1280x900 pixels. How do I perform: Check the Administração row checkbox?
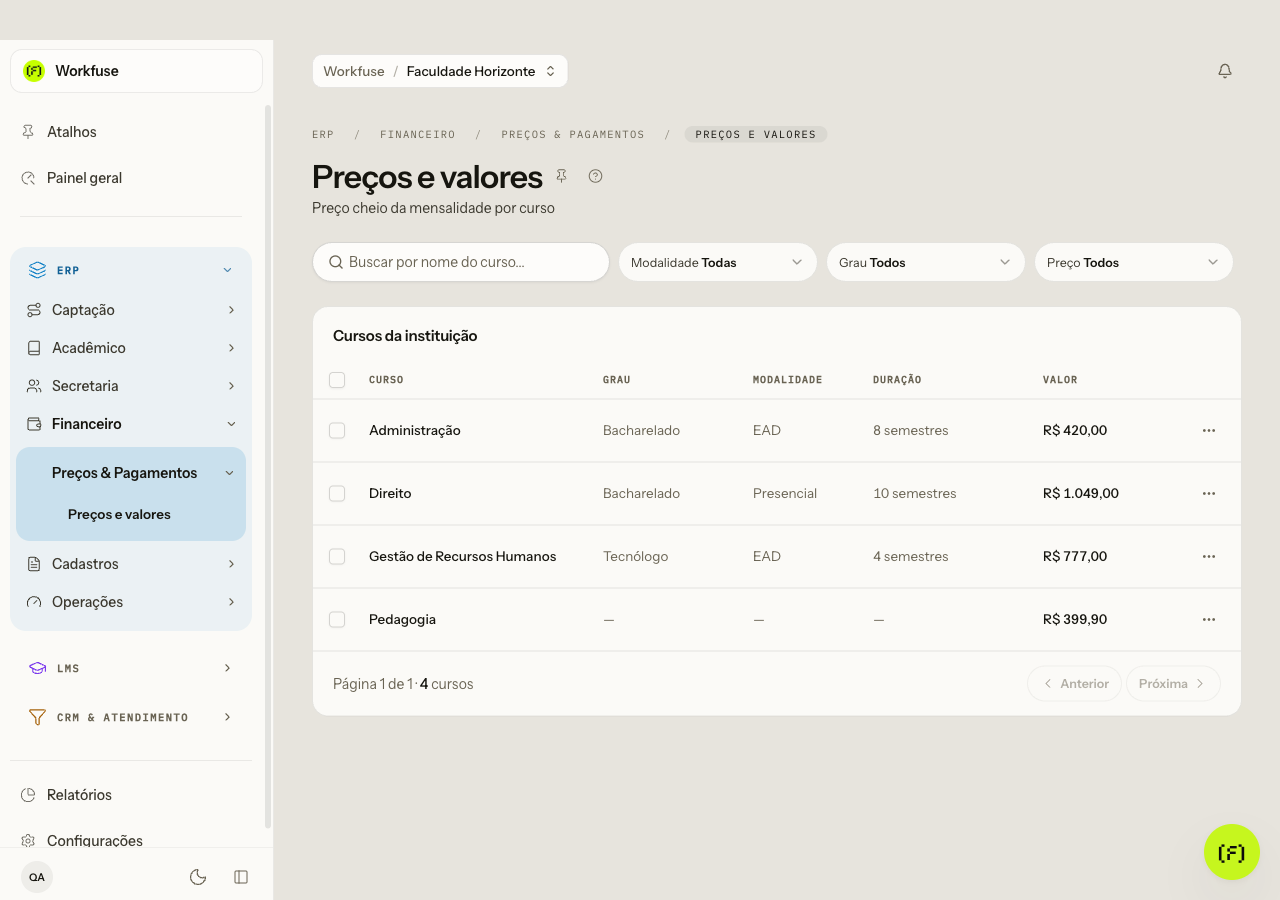(x=337, y=430)
